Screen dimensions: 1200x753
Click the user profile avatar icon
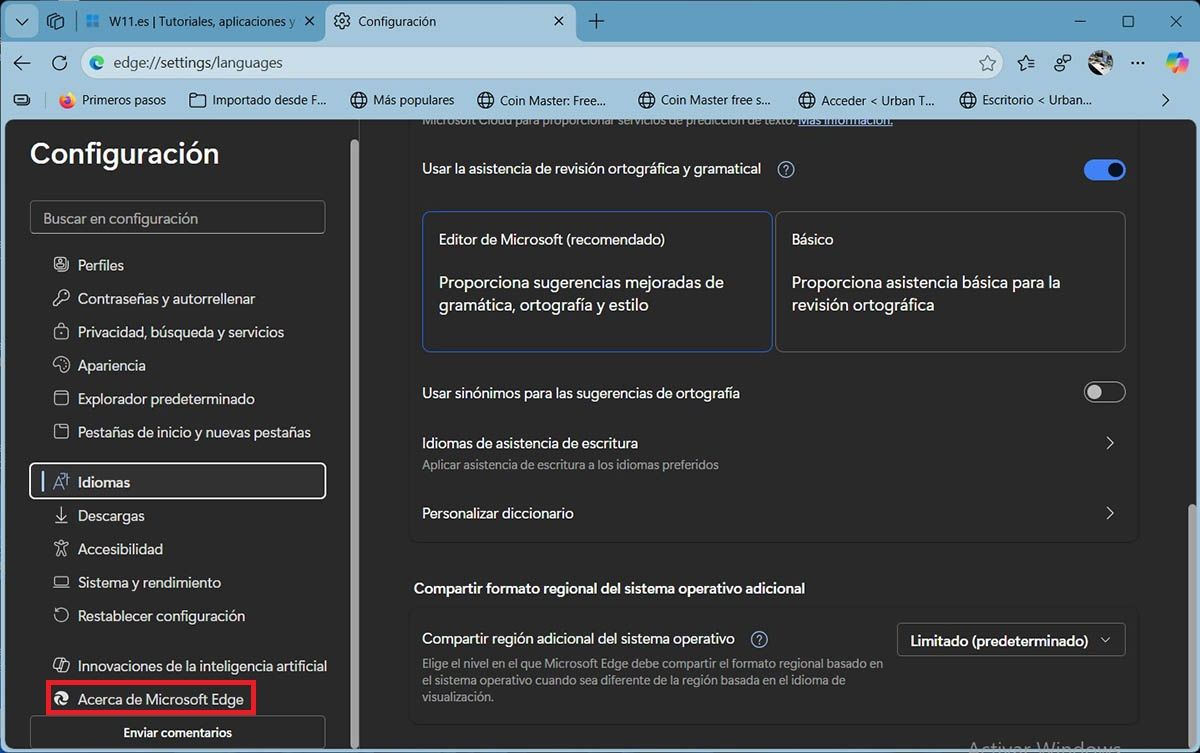(1100, 63)
